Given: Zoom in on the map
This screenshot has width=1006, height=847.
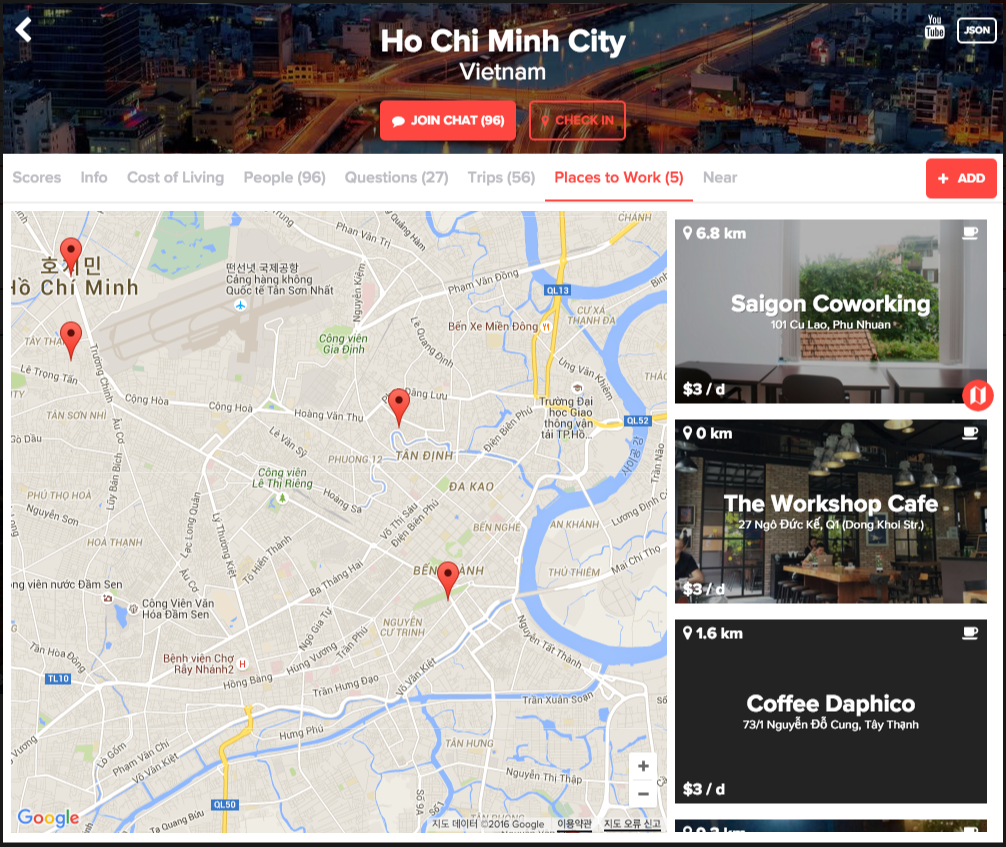Looking at the screenshot, I should point(643,766).
